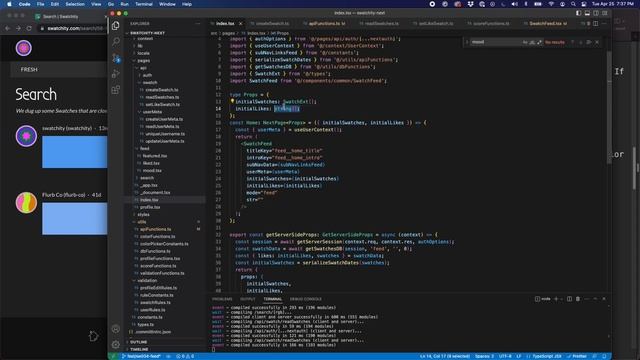Open Source Control view in activity bar
The height and width of the screenshot is (360, 640).
point(116,58)
